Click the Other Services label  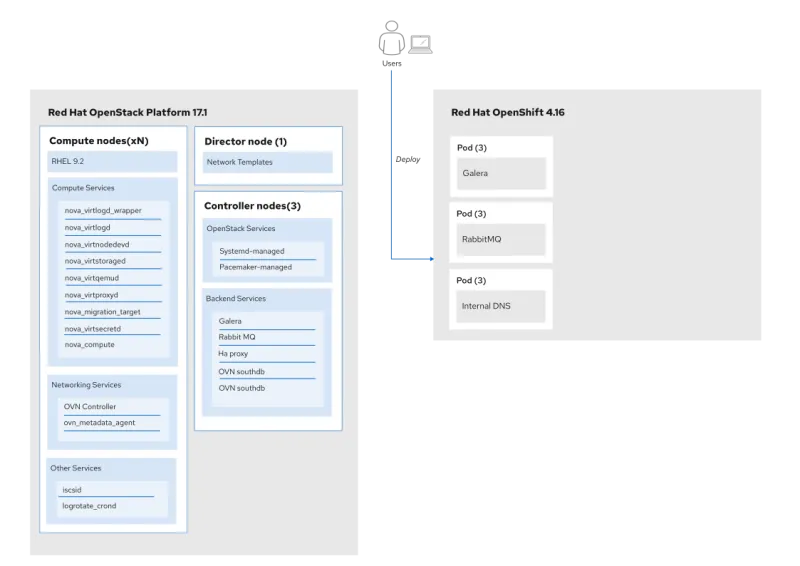tap(76, 468)
